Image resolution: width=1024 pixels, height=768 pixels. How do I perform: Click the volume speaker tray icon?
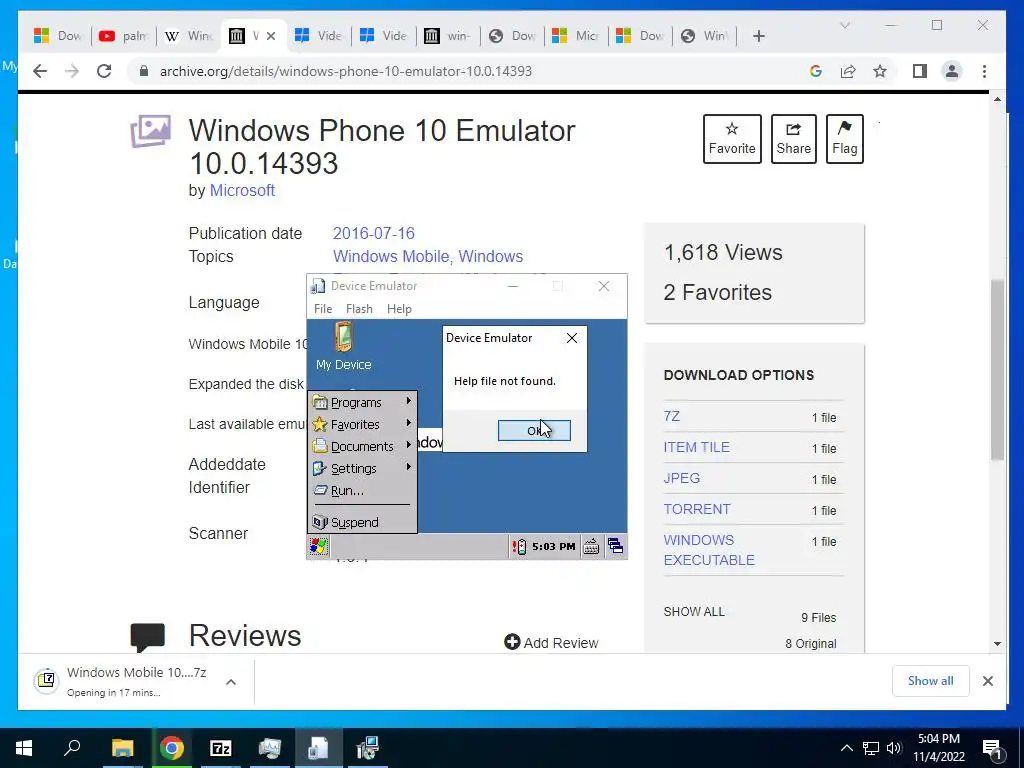tap(894, 748)
